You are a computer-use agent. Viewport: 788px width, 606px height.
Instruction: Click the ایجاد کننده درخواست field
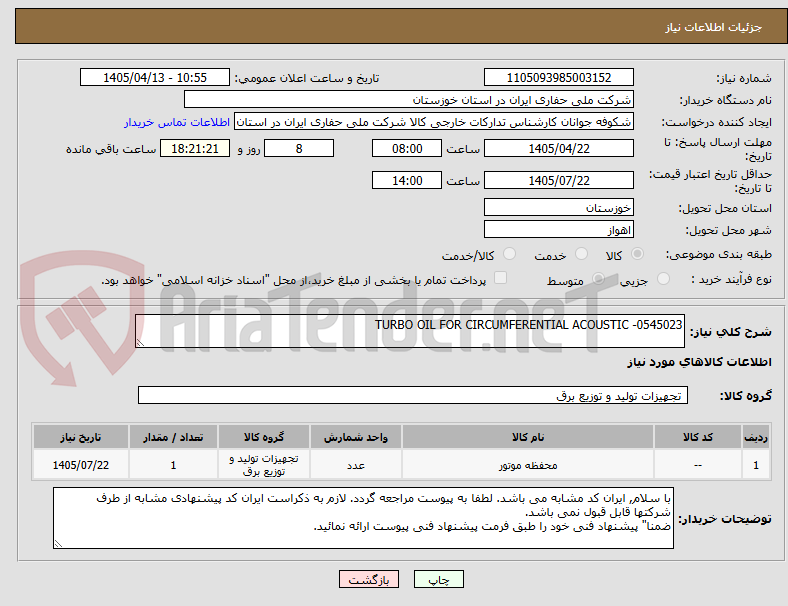point(434,122)
